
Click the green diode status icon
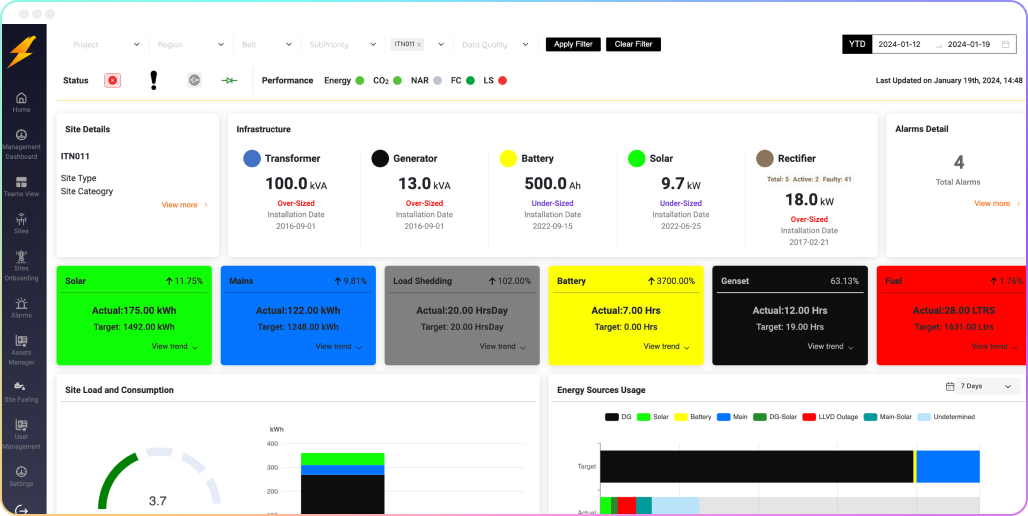tap(230, 81)
